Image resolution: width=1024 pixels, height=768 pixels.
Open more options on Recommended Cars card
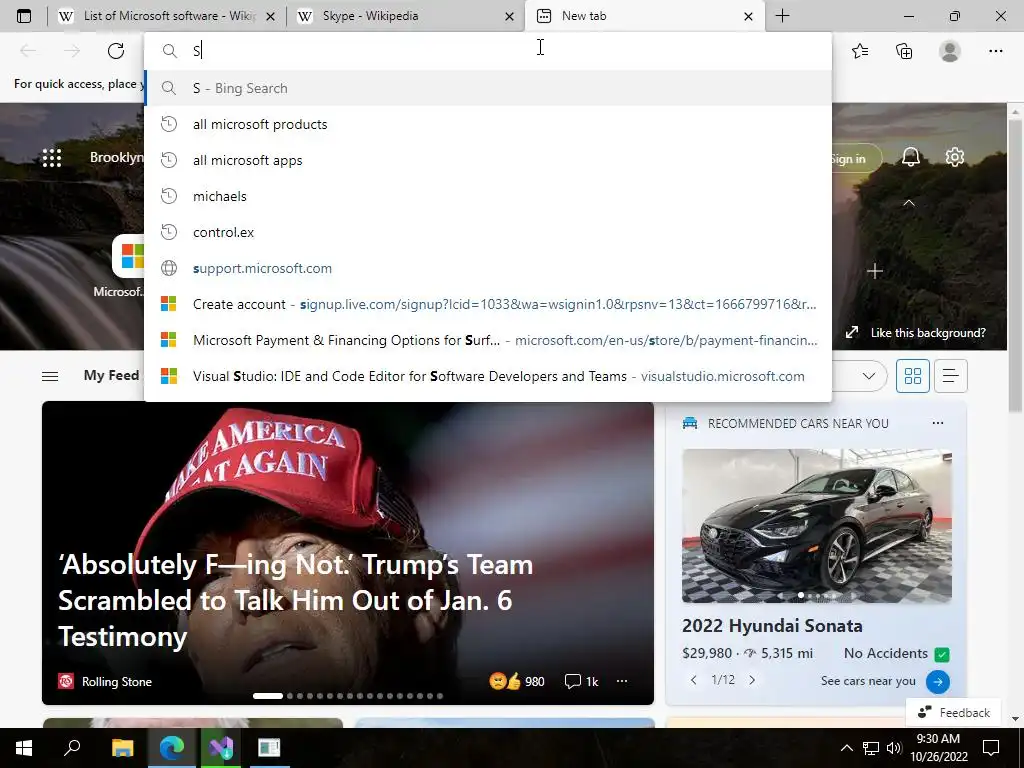[x=938, y=423]
